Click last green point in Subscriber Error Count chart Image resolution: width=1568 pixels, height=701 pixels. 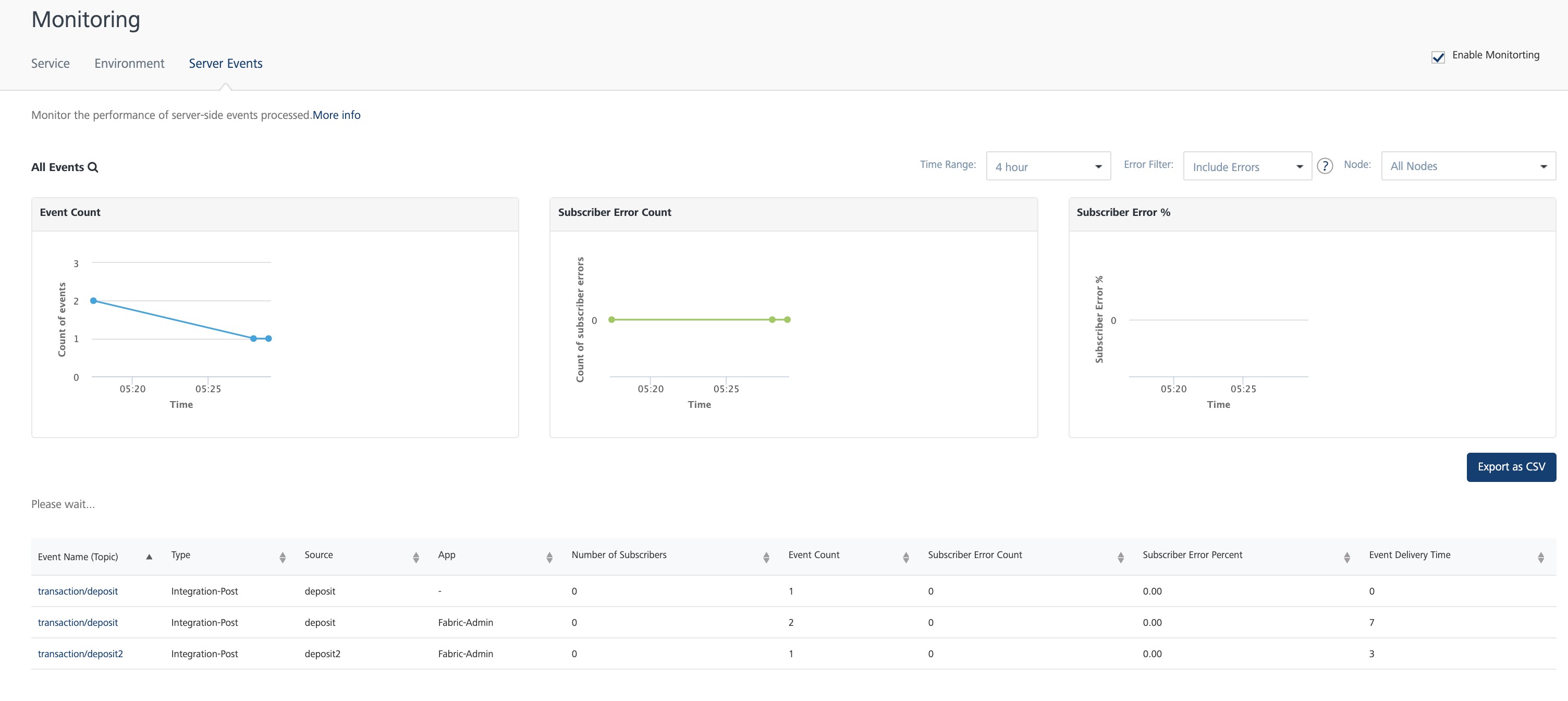click(787, 319)
